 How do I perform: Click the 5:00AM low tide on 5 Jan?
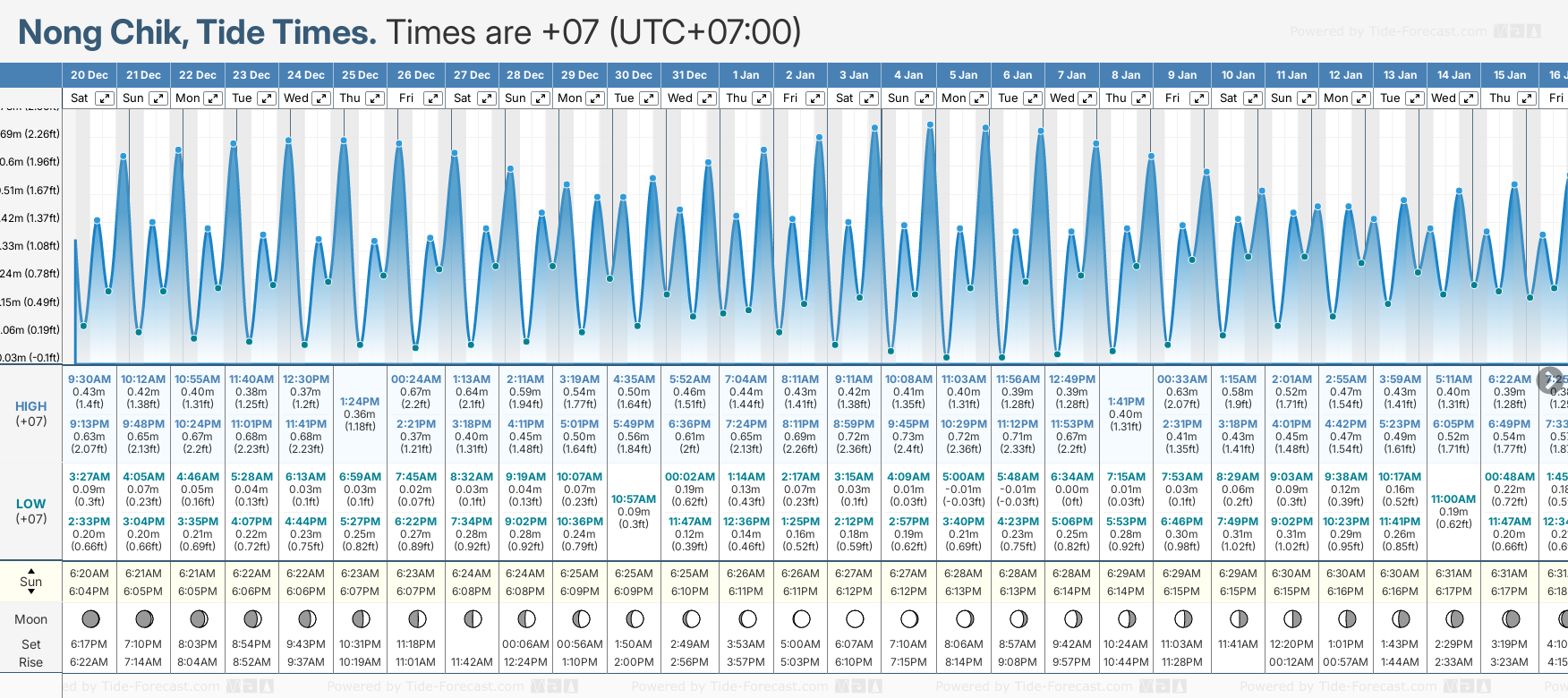pyautogui.click(x=963, y=477)
